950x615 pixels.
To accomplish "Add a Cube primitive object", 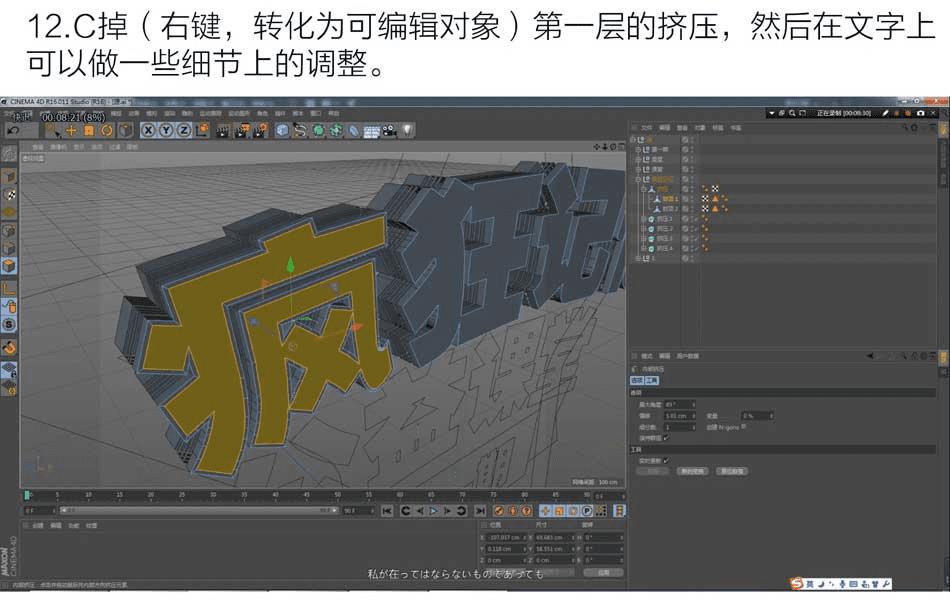I will (x=282, y=130).
